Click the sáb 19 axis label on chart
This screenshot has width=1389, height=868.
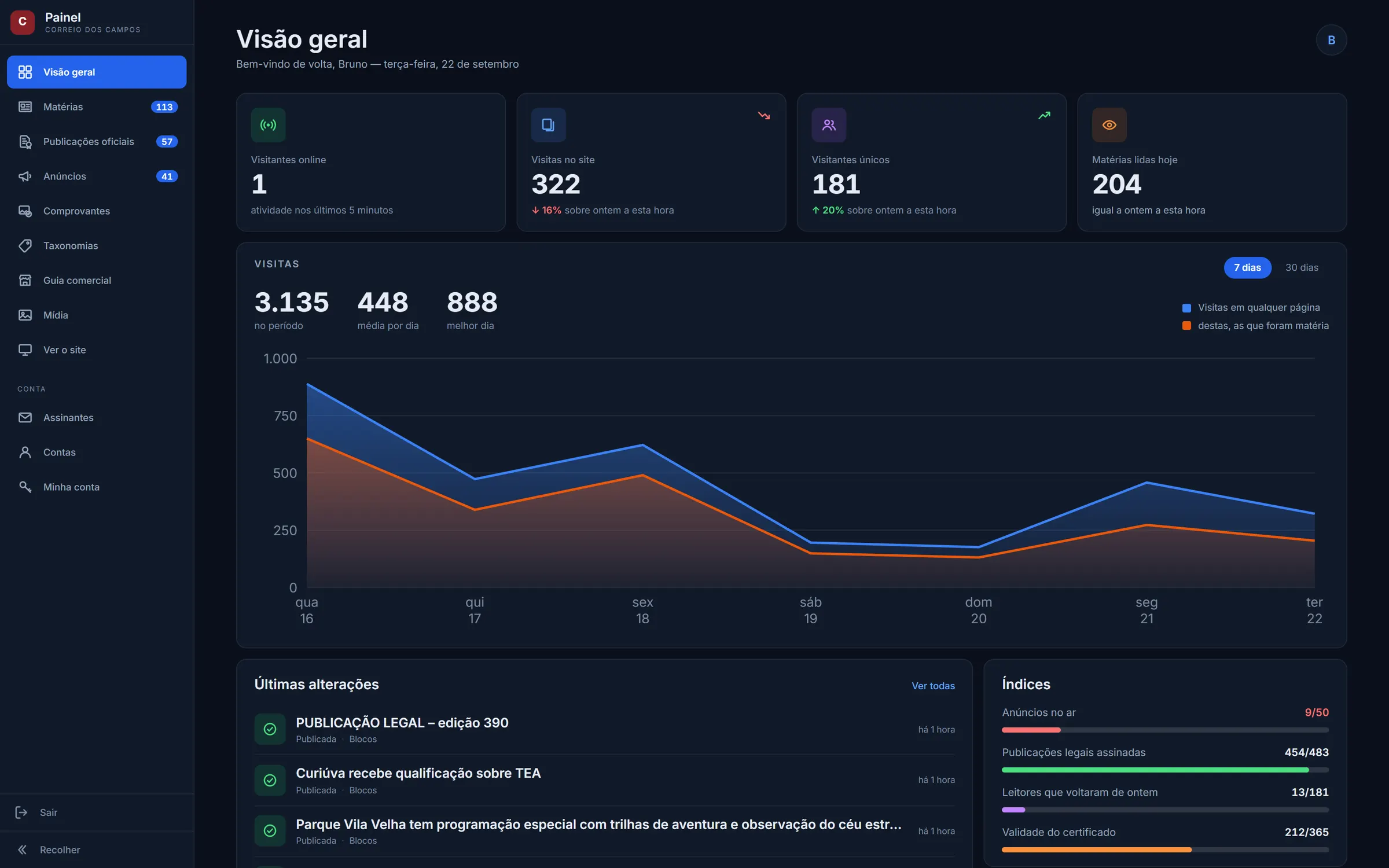tap(810, 610)
